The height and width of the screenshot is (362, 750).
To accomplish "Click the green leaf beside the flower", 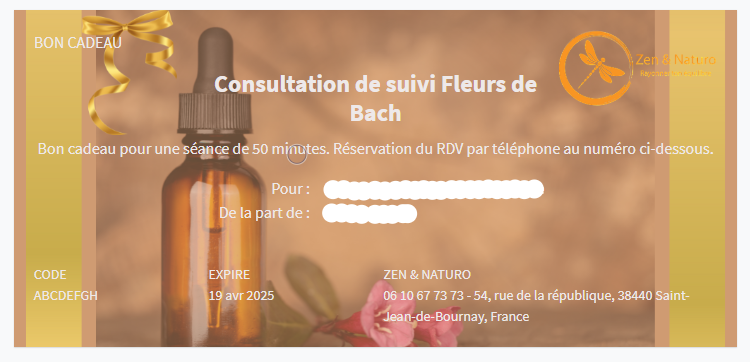I will point(312,286).
